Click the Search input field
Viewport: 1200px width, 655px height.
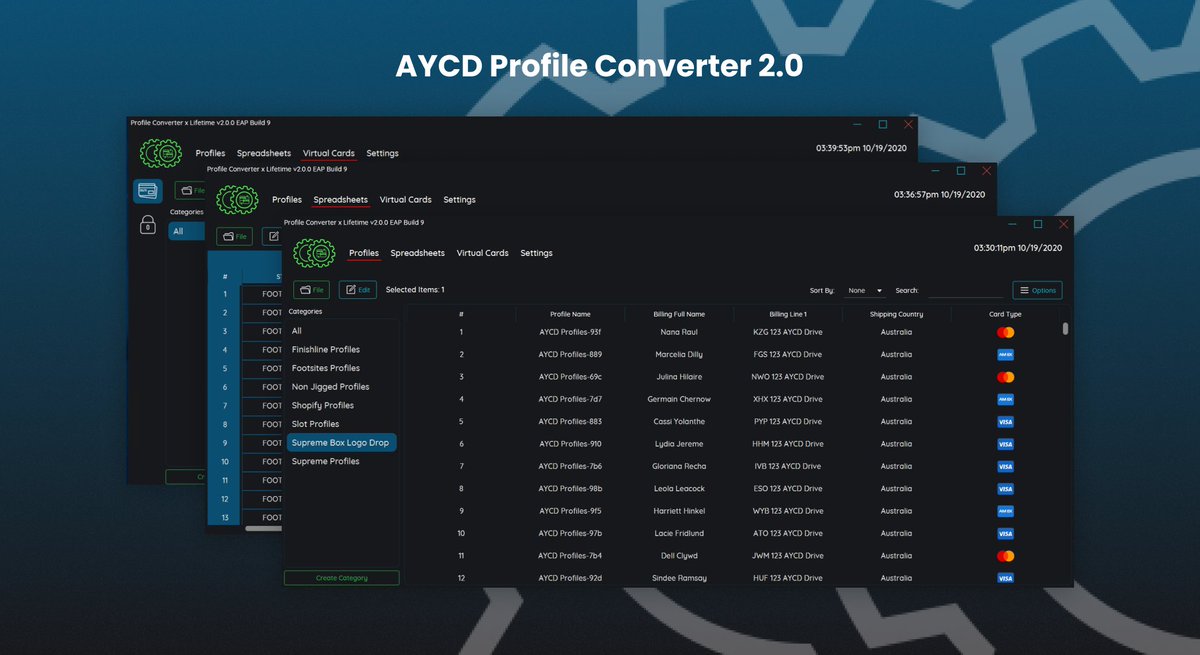tap(965, 290)
